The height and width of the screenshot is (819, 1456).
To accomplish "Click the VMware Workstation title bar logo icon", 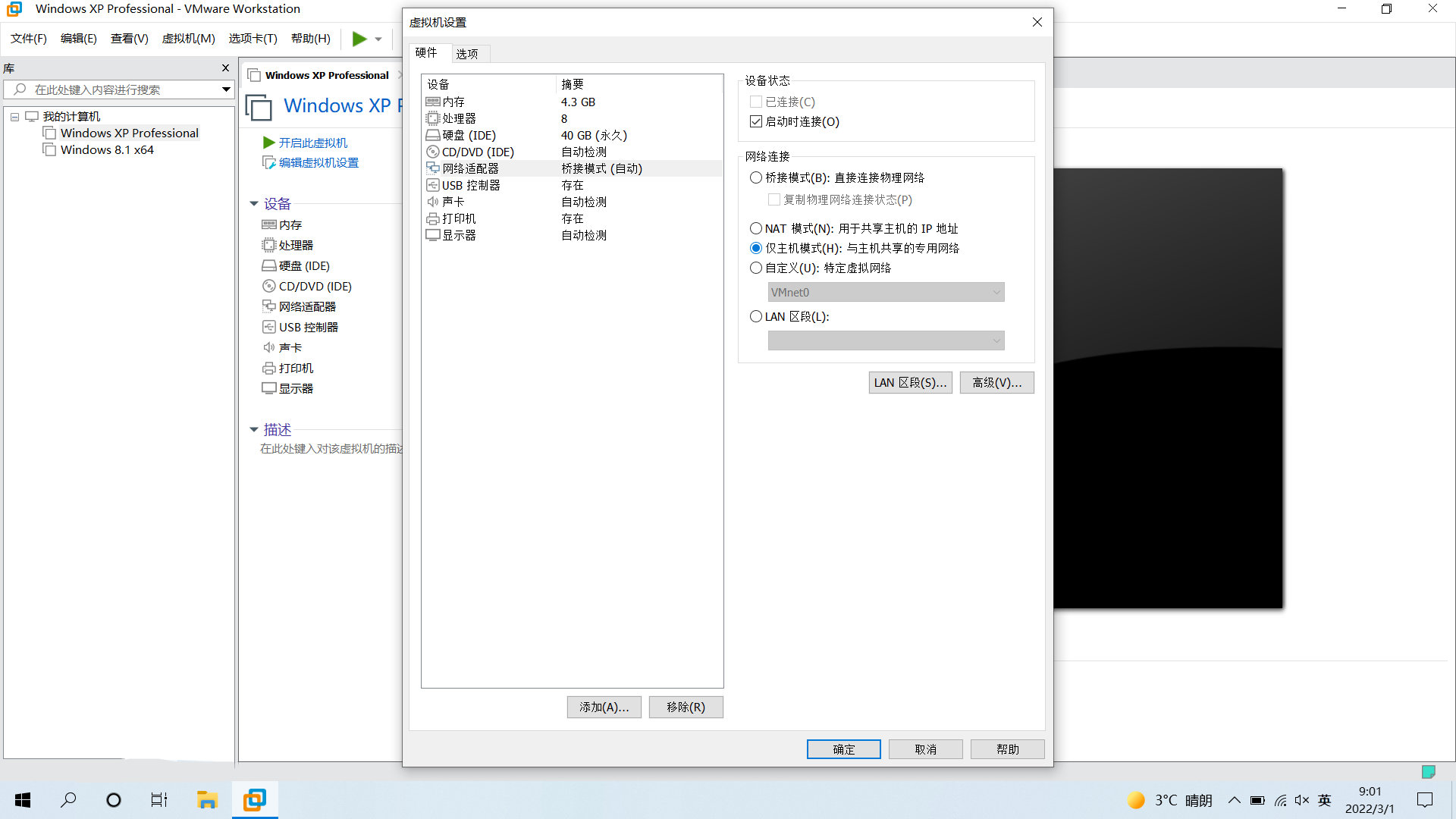I will tap(14, 9).
